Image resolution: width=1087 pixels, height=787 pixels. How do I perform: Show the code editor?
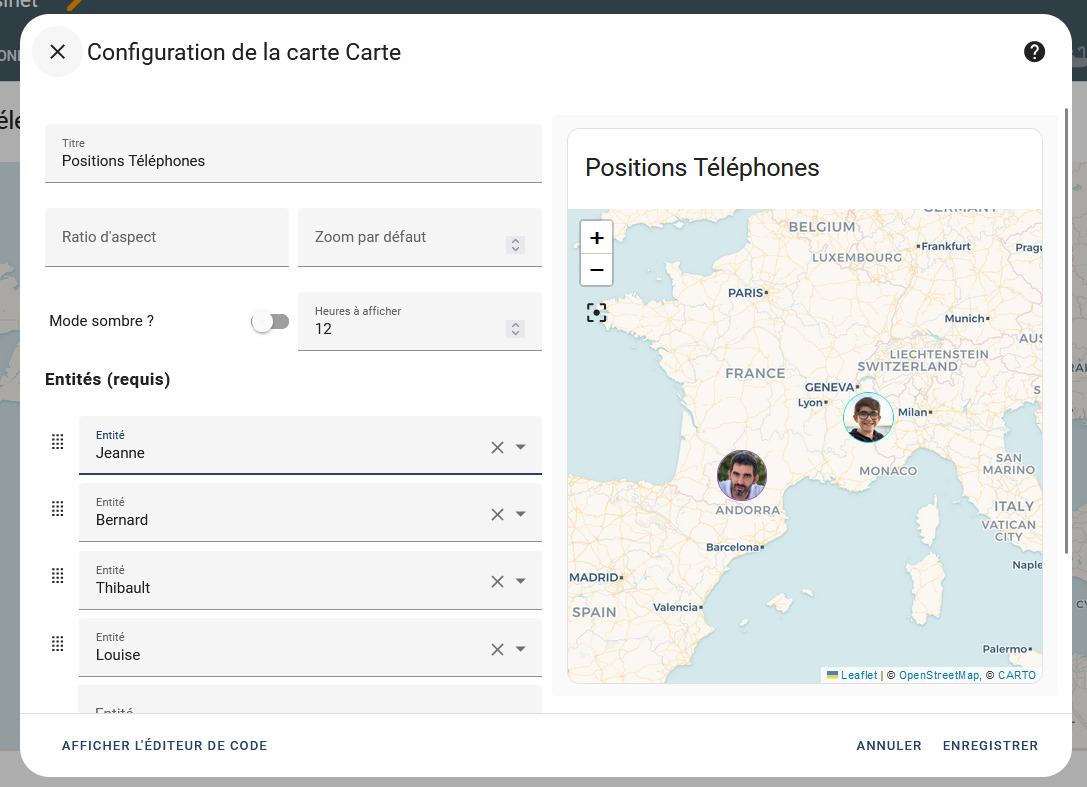coord(164,745)
